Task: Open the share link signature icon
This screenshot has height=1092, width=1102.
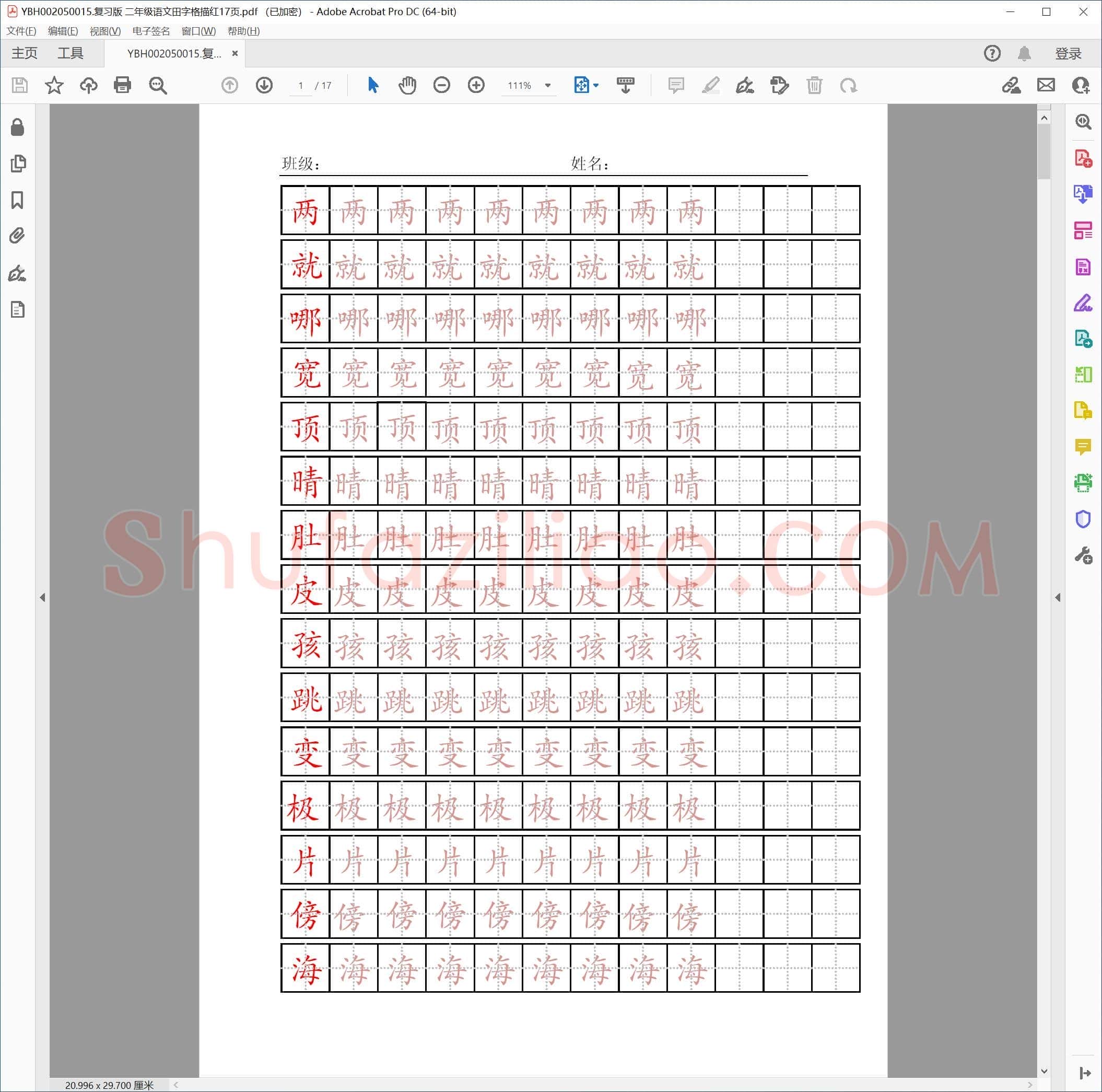Action: pyautogui.click(x=1011, y=86)
